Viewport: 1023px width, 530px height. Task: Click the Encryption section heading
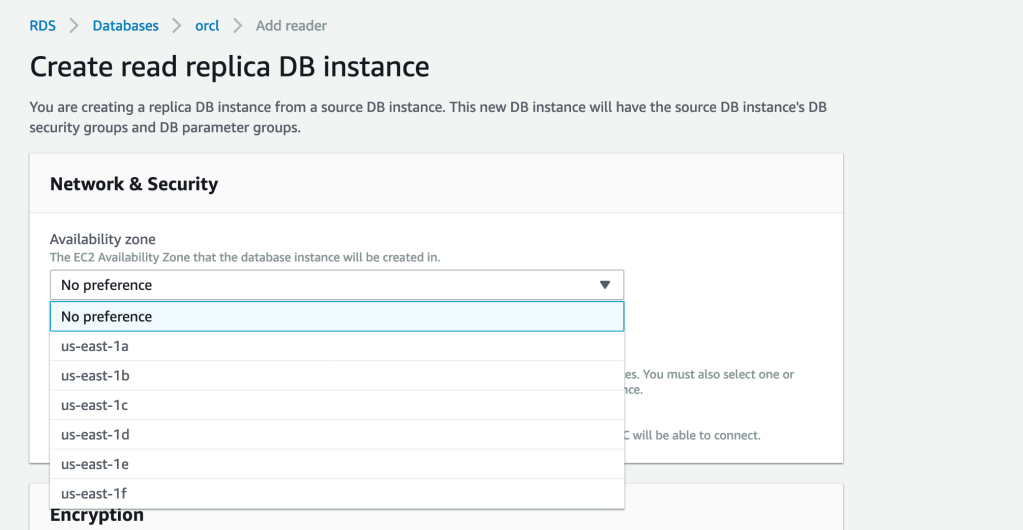[97, 515]
